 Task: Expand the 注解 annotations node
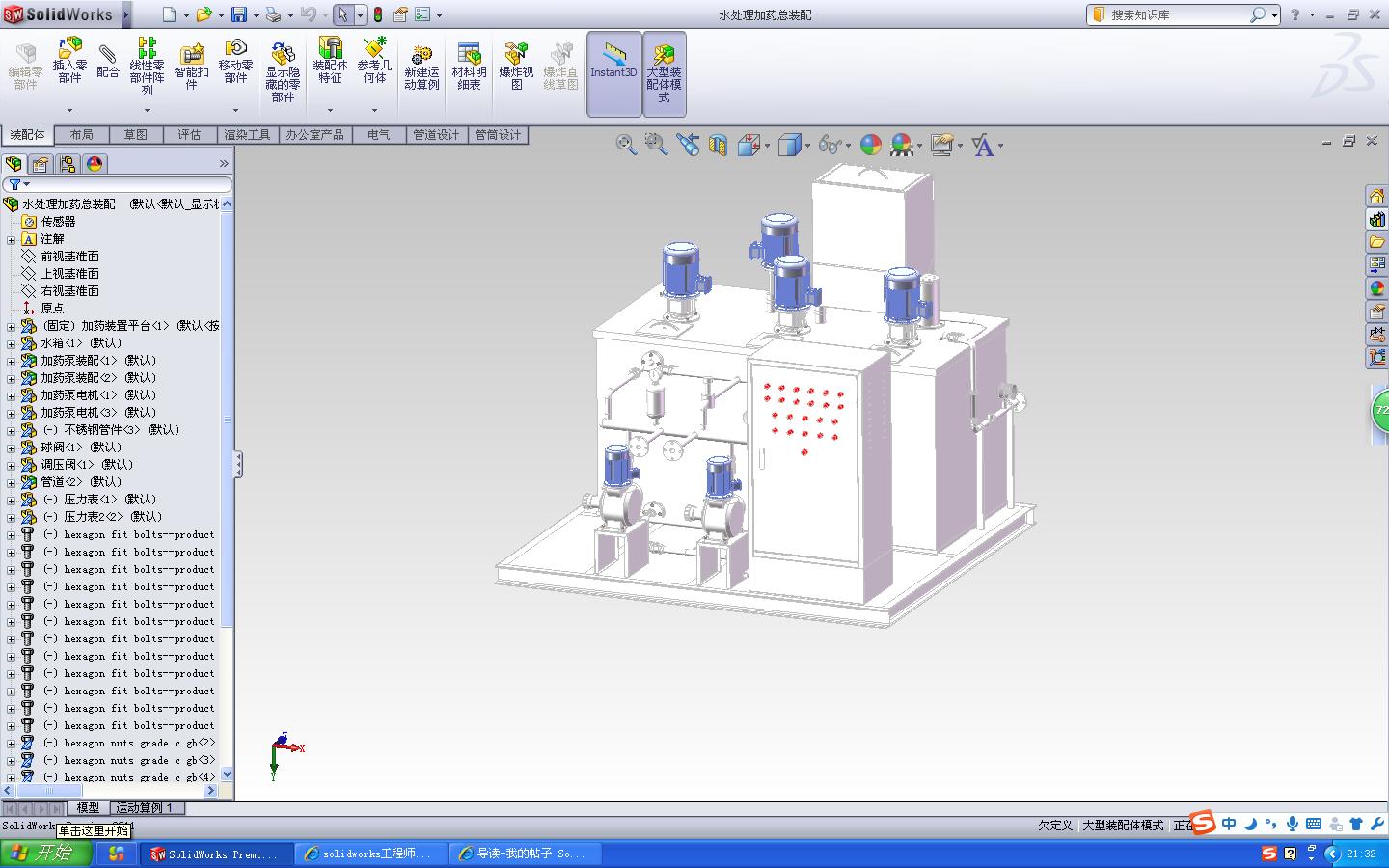click(x=11, y=239)
